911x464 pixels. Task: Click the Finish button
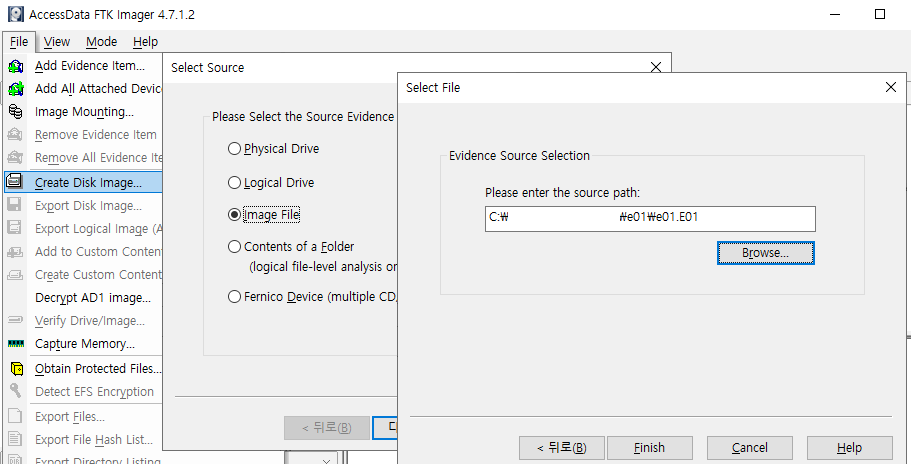pos(649,447)
